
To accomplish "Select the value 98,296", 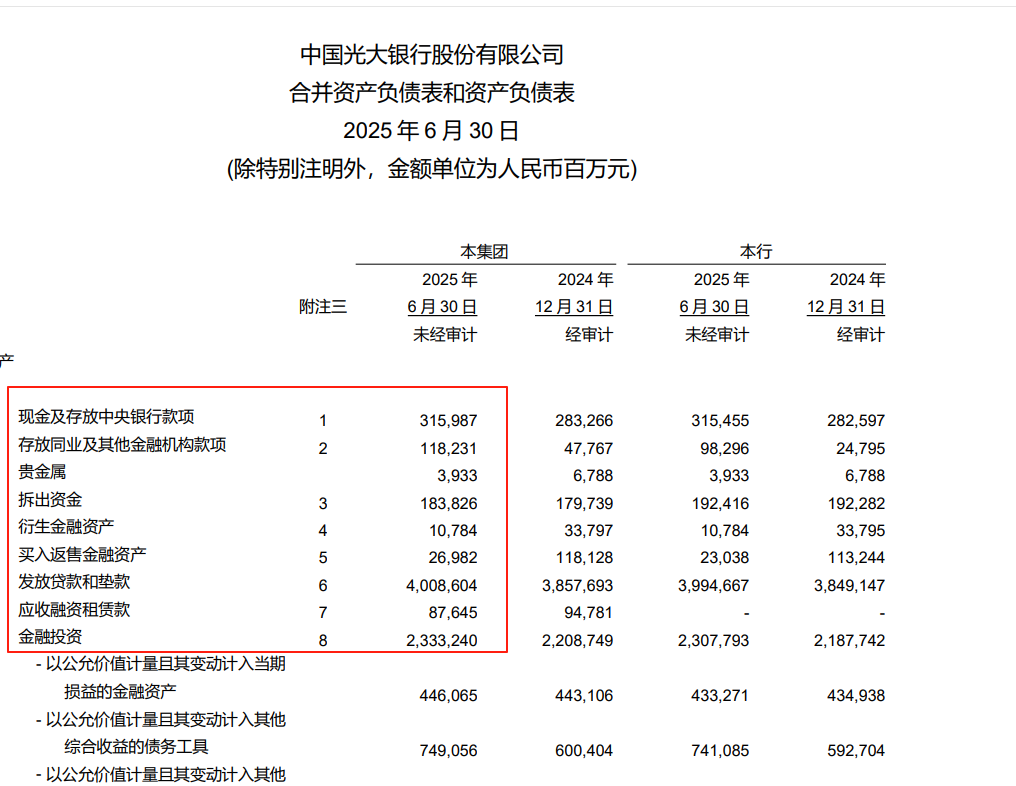I will (724, 448).
